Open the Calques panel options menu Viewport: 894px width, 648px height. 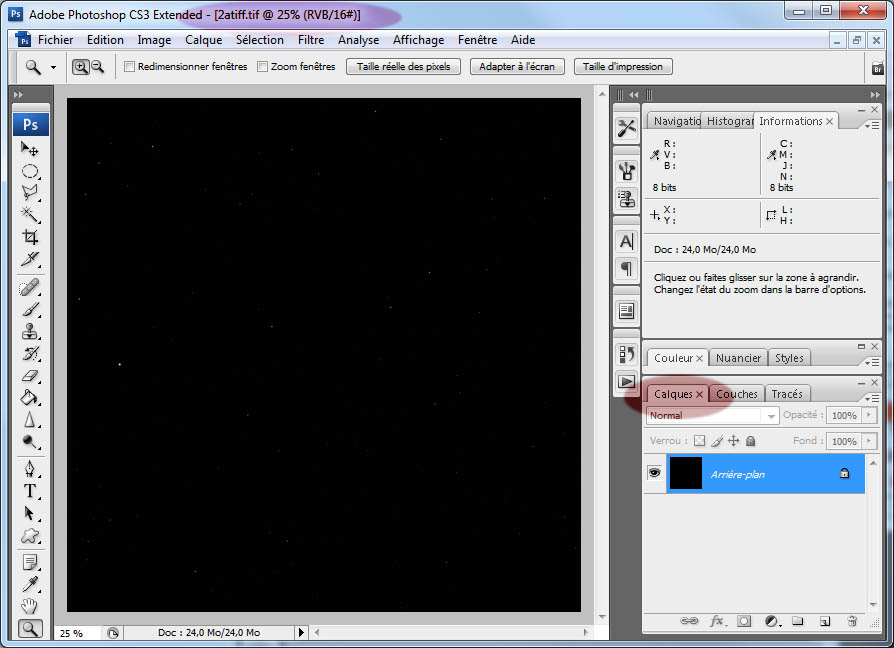(x=872, y=398)
